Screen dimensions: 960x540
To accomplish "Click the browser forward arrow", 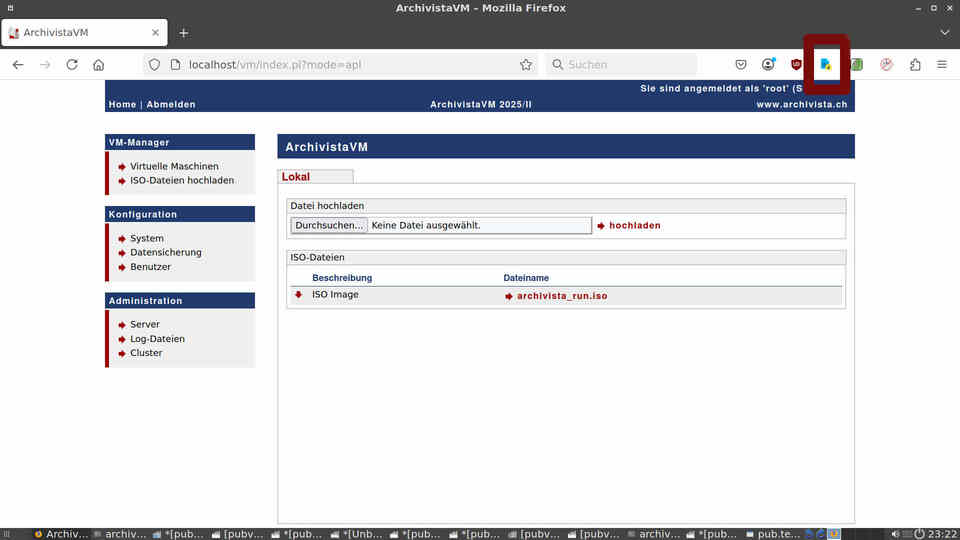I will pos(45,64).
